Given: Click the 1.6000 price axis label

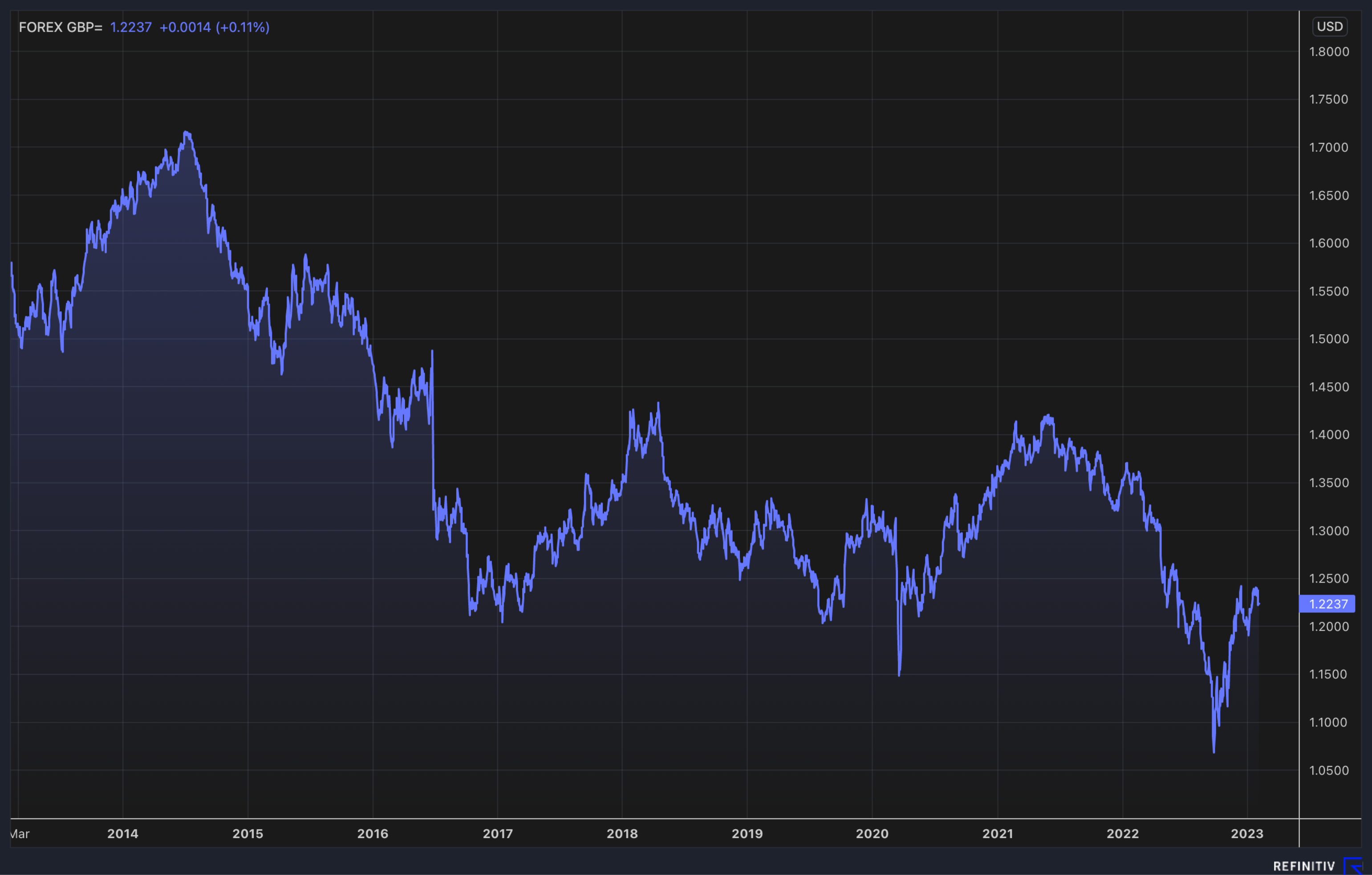Looking at the screenshot, I should 1329,243.
